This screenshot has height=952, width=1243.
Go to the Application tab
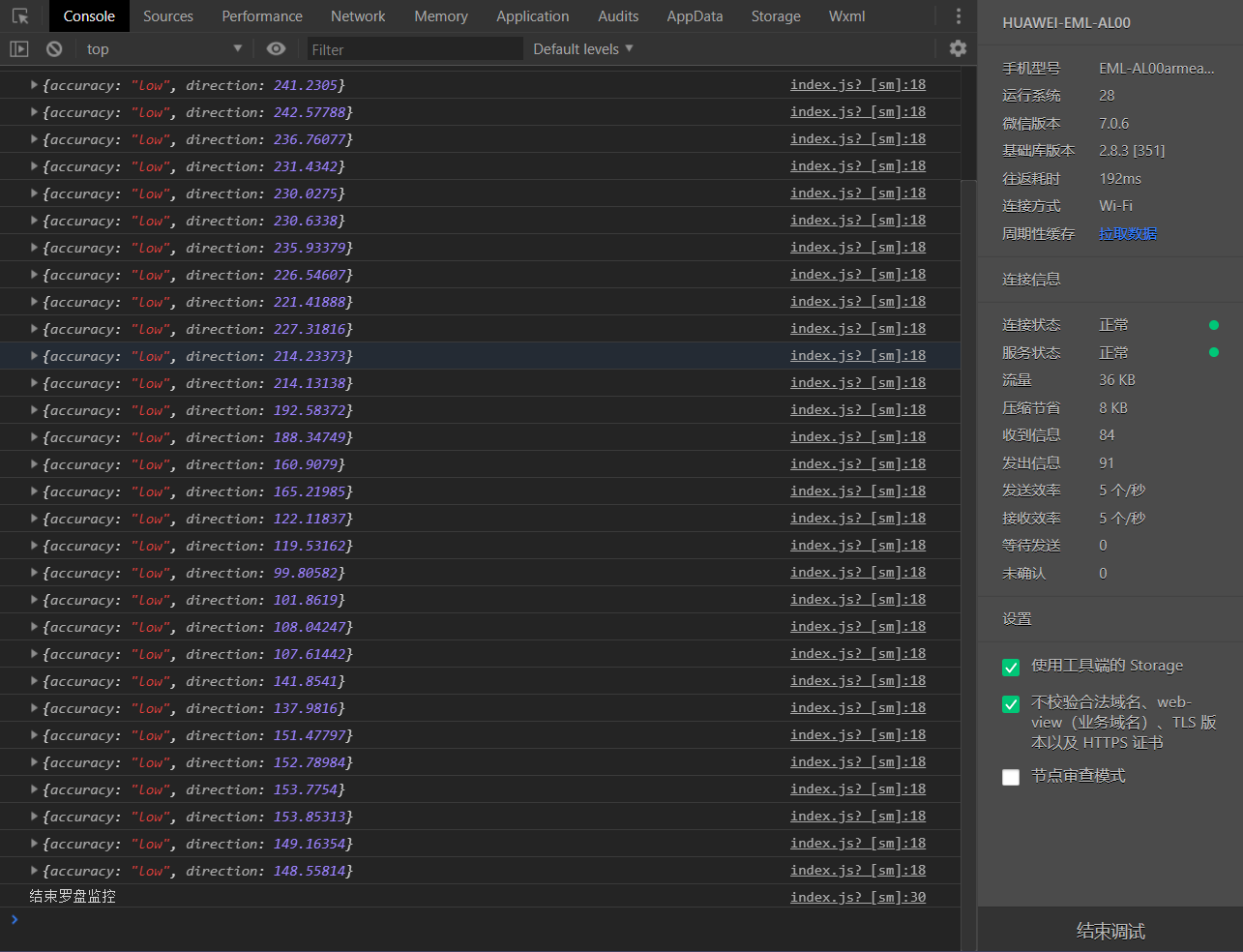tap(533, 16)
